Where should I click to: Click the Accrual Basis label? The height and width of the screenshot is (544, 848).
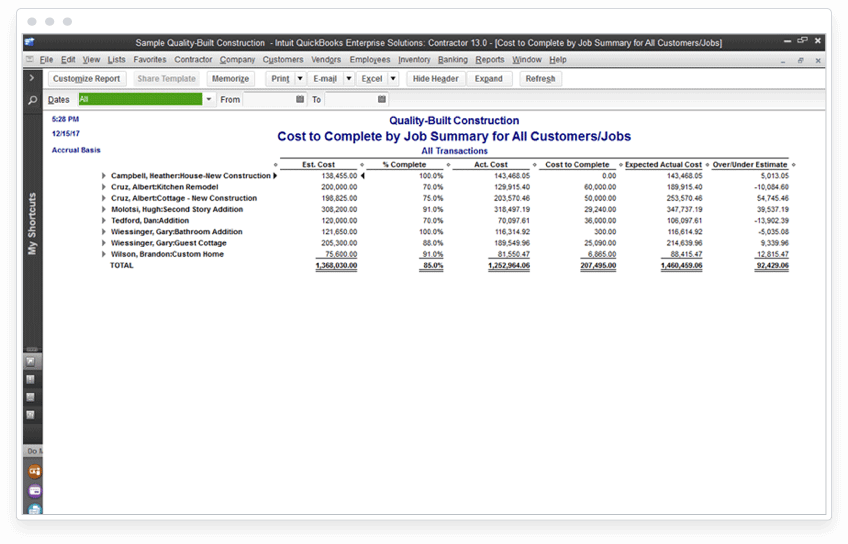point(76,150)
